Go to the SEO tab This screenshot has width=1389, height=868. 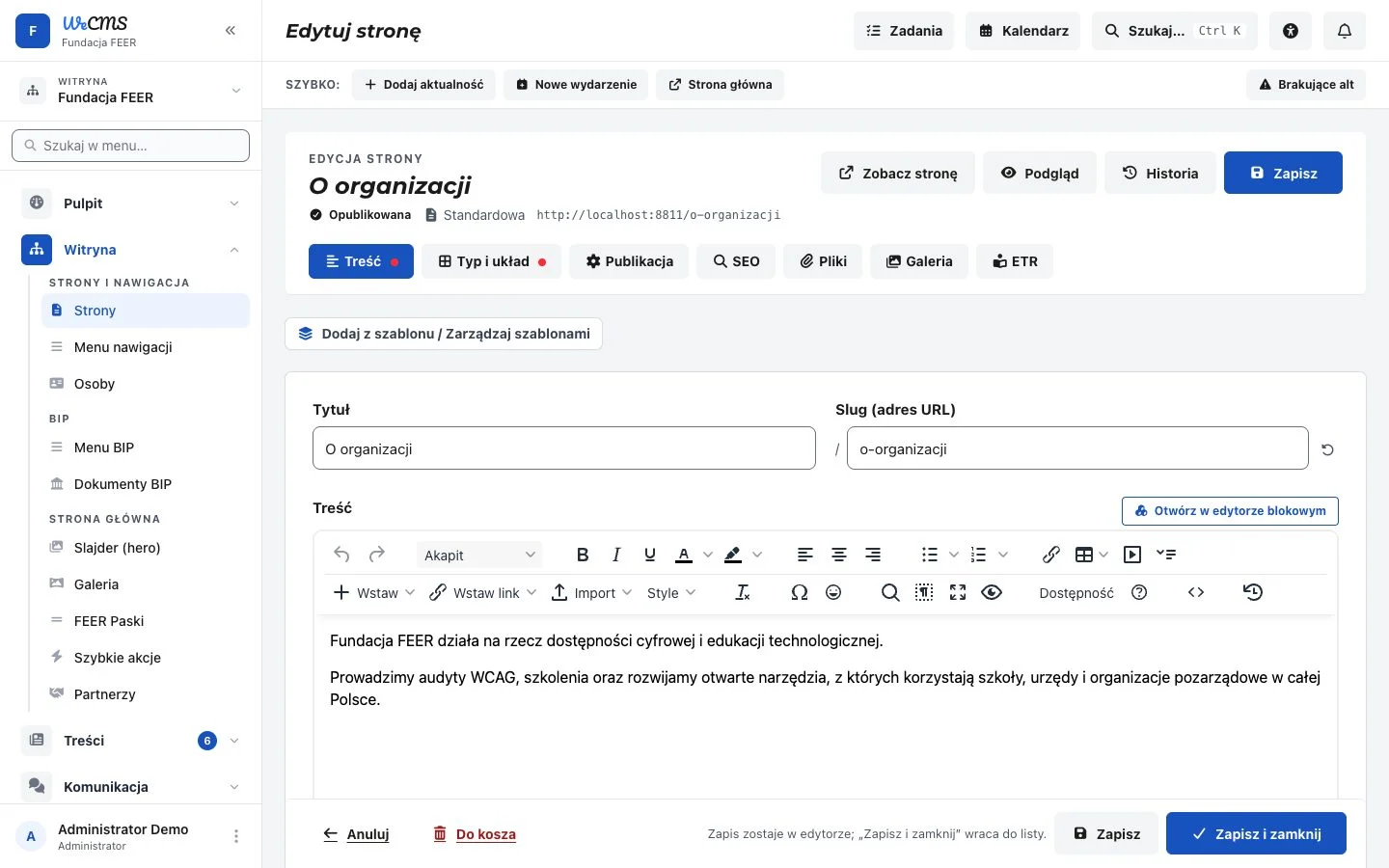pyautogui.click(x=736, y=261)
